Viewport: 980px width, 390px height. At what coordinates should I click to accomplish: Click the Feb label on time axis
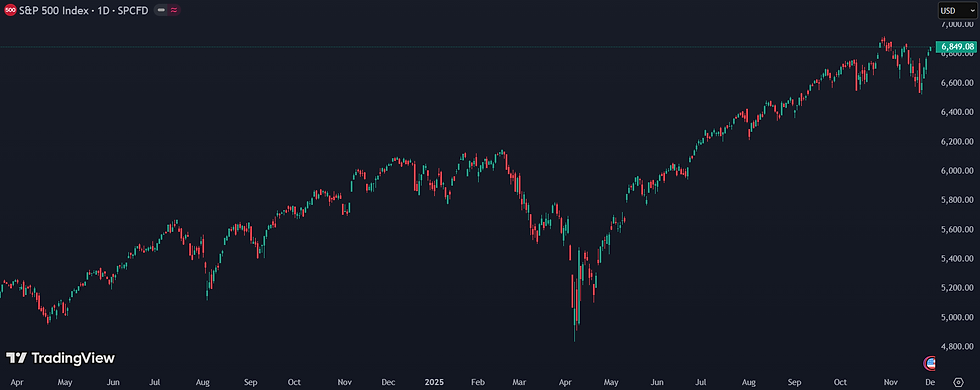(478, 381)
